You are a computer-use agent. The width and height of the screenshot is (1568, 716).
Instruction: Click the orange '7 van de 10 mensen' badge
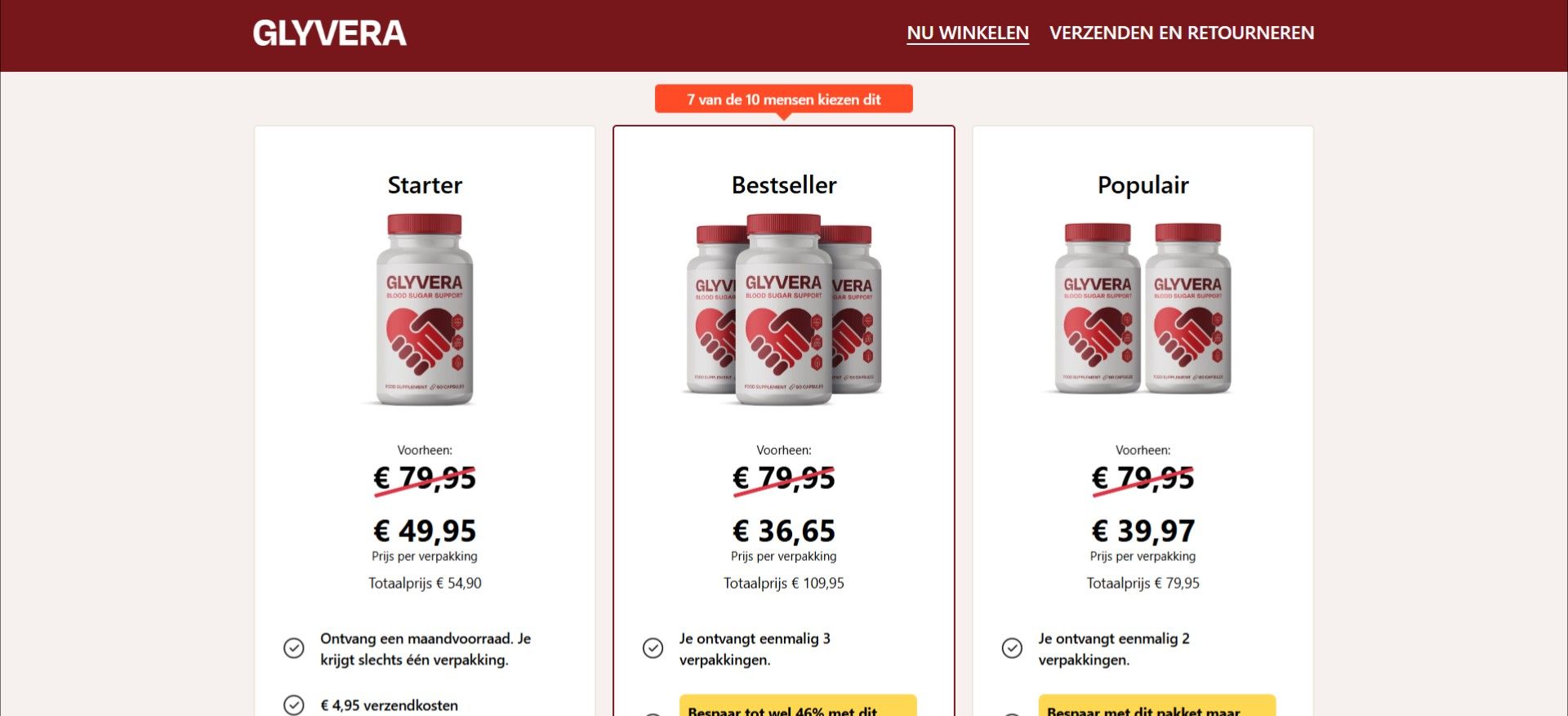(x=784, y=100)
